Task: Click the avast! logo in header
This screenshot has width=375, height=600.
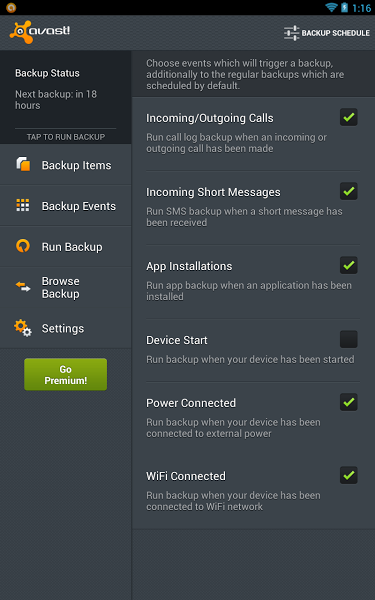Action: (40, 32)
